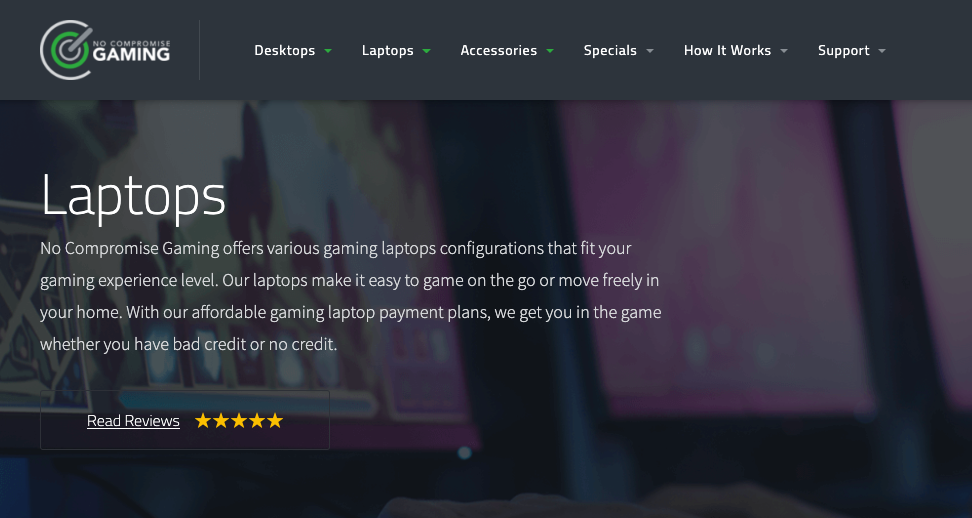
Task: Click the large Laptops page heading
Action: pyautogui.click(x=133, y=196)
